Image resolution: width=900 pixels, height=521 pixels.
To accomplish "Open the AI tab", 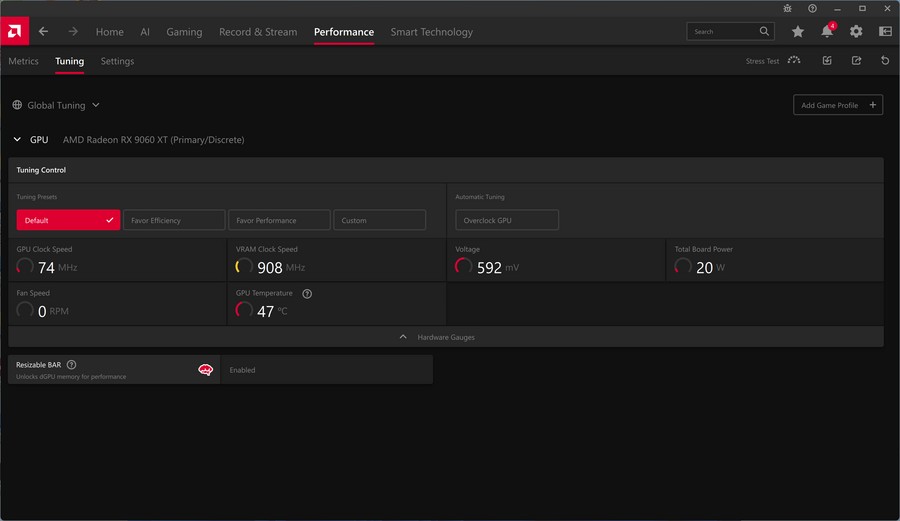I will coord(145,32).
